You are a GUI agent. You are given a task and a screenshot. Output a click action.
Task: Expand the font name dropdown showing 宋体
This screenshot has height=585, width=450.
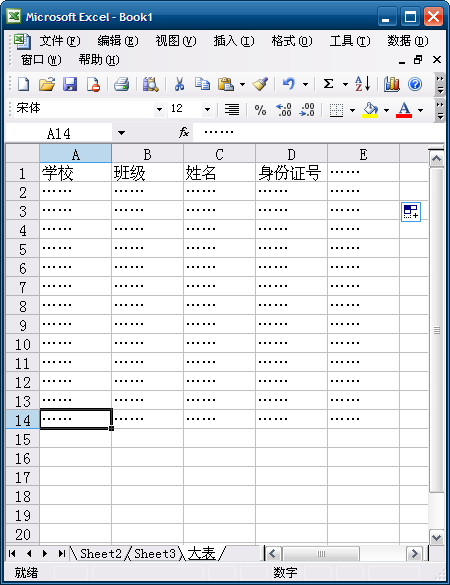tap(159, 110)
